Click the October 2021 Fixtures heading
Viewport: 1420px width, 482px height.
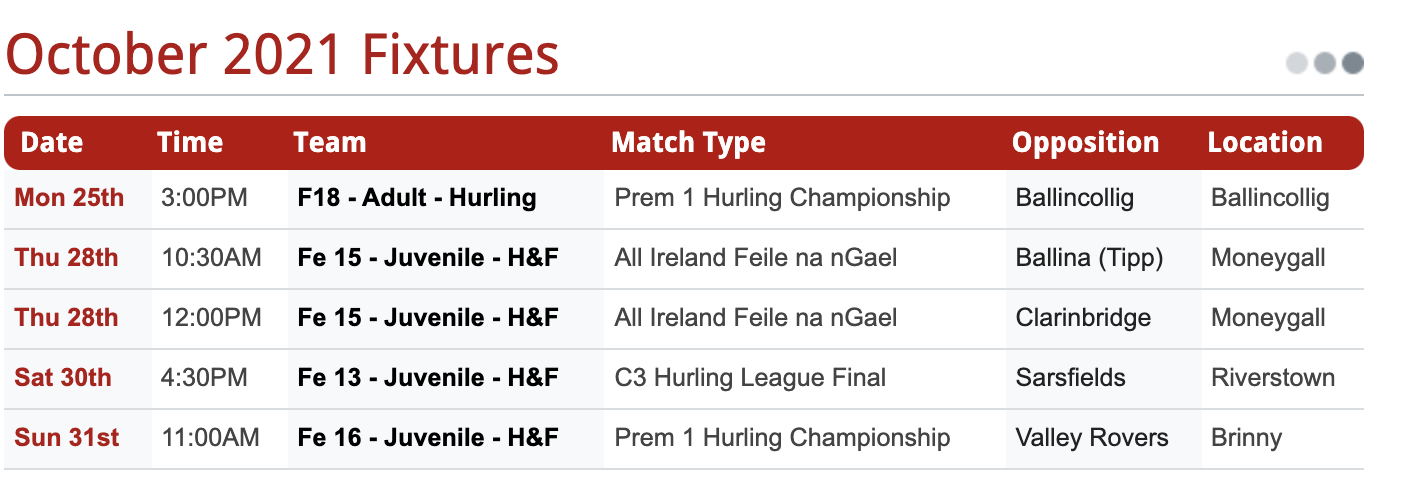282,55
